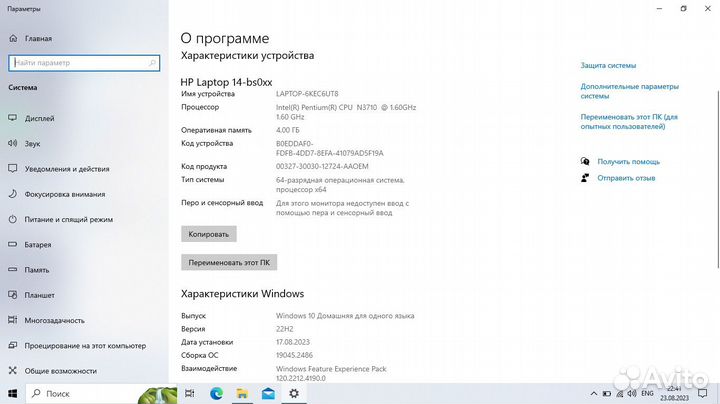720x404 pixels.
Task: Open Память storage settings
Action: click(x=29, y=270)
